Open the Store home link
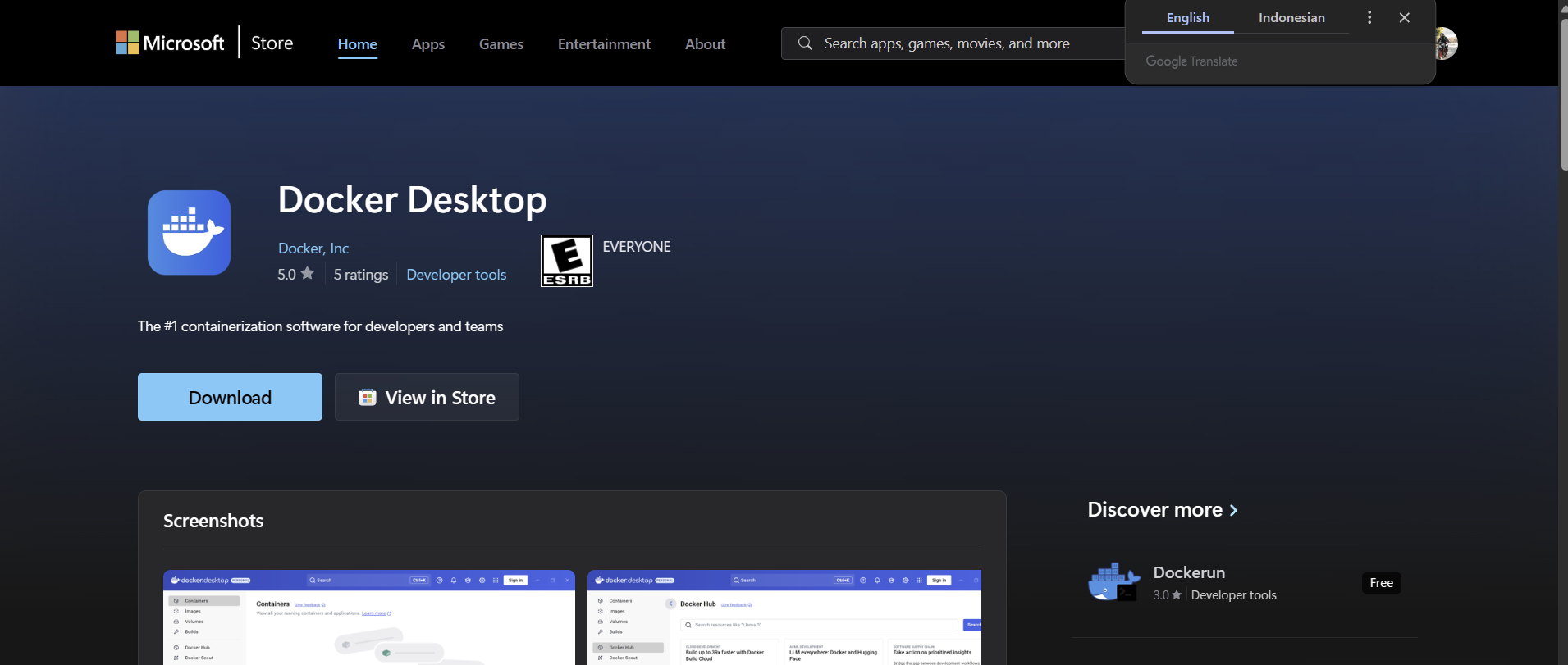This screenshot has width=1568, height=665. pyautogui.click(x=272, y=43)
